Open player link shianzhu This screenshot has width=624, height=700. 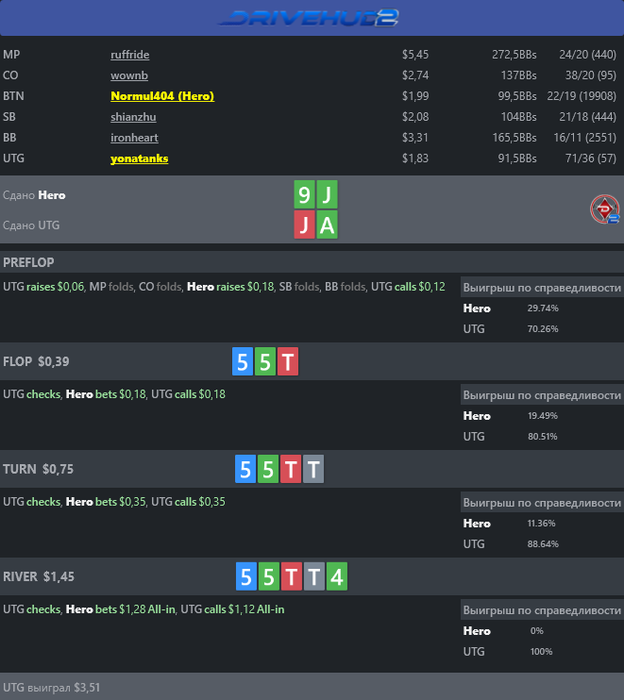click(x=133, y=117)
